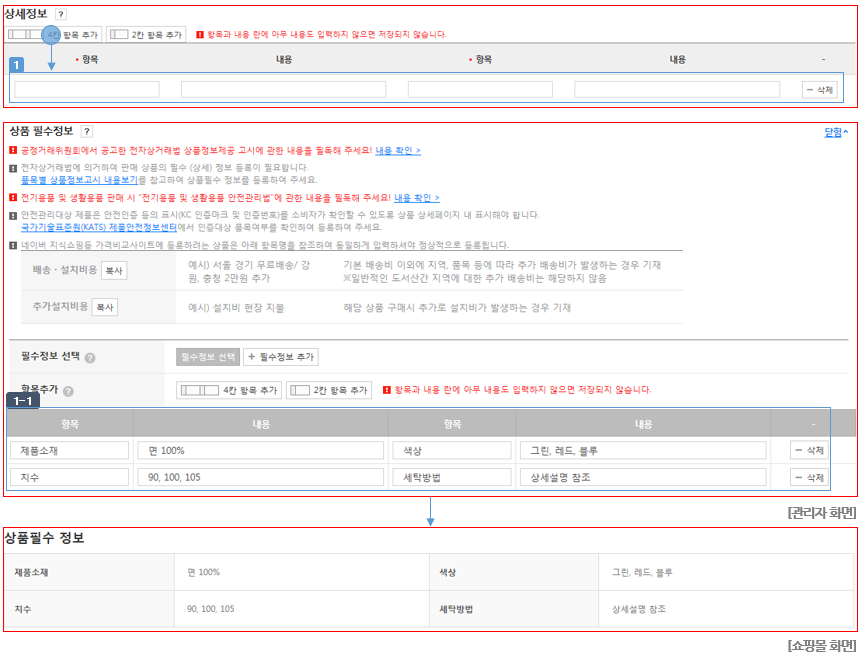Click help icon next to 상세정보 heading
861x657 pixels.
point(61,14)
